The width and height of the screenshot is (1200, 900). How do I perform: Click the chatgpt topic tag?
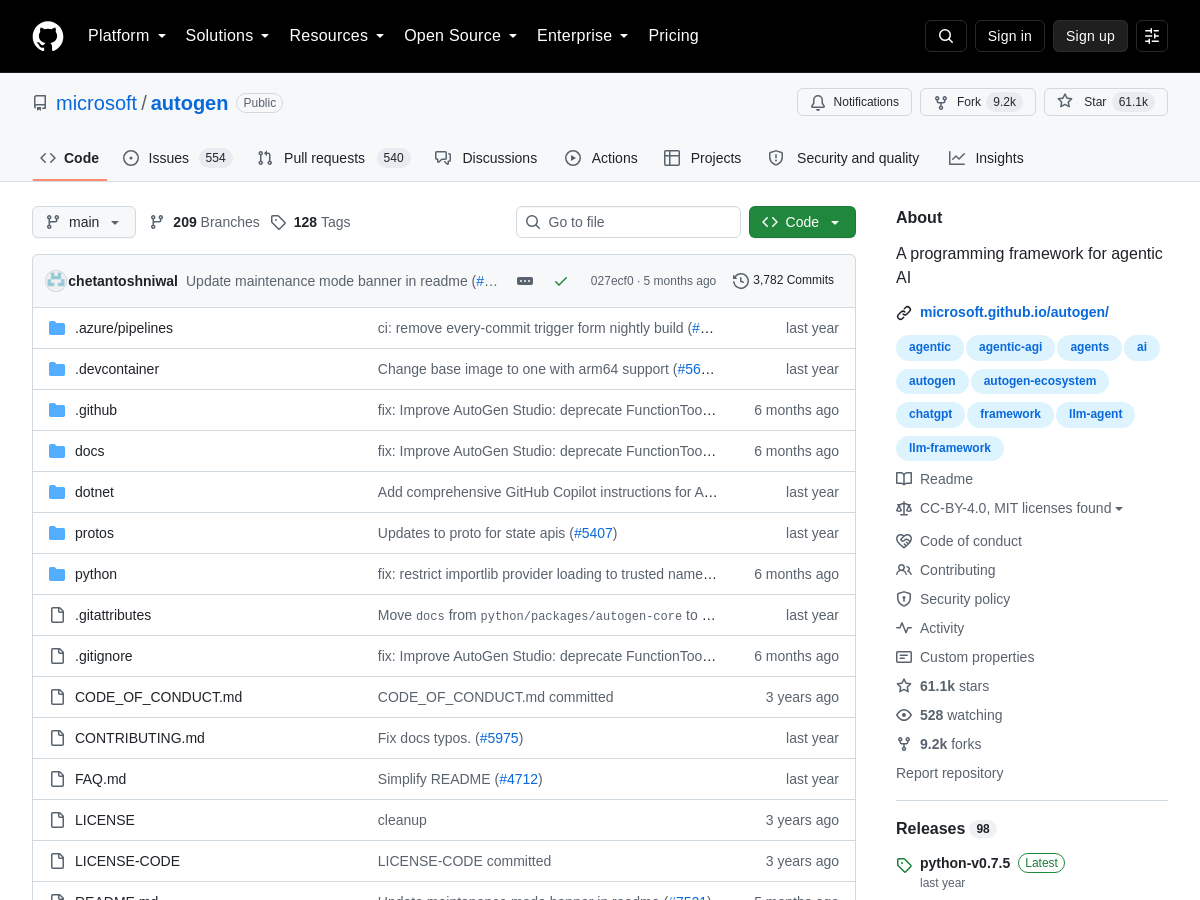pos(930,415)
